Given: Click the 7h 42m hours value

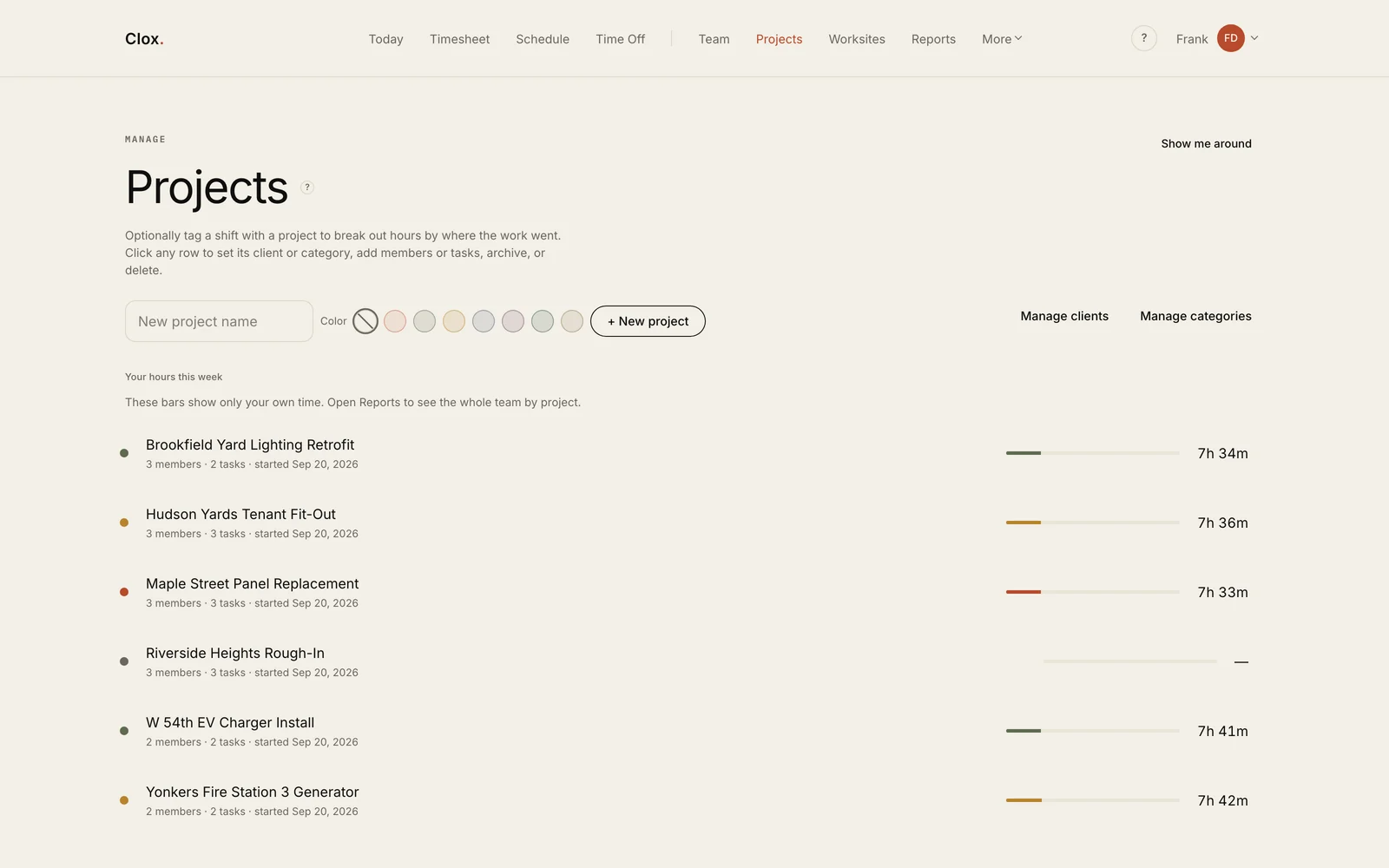Looking at the screenshot, I should pos(1222,800).
